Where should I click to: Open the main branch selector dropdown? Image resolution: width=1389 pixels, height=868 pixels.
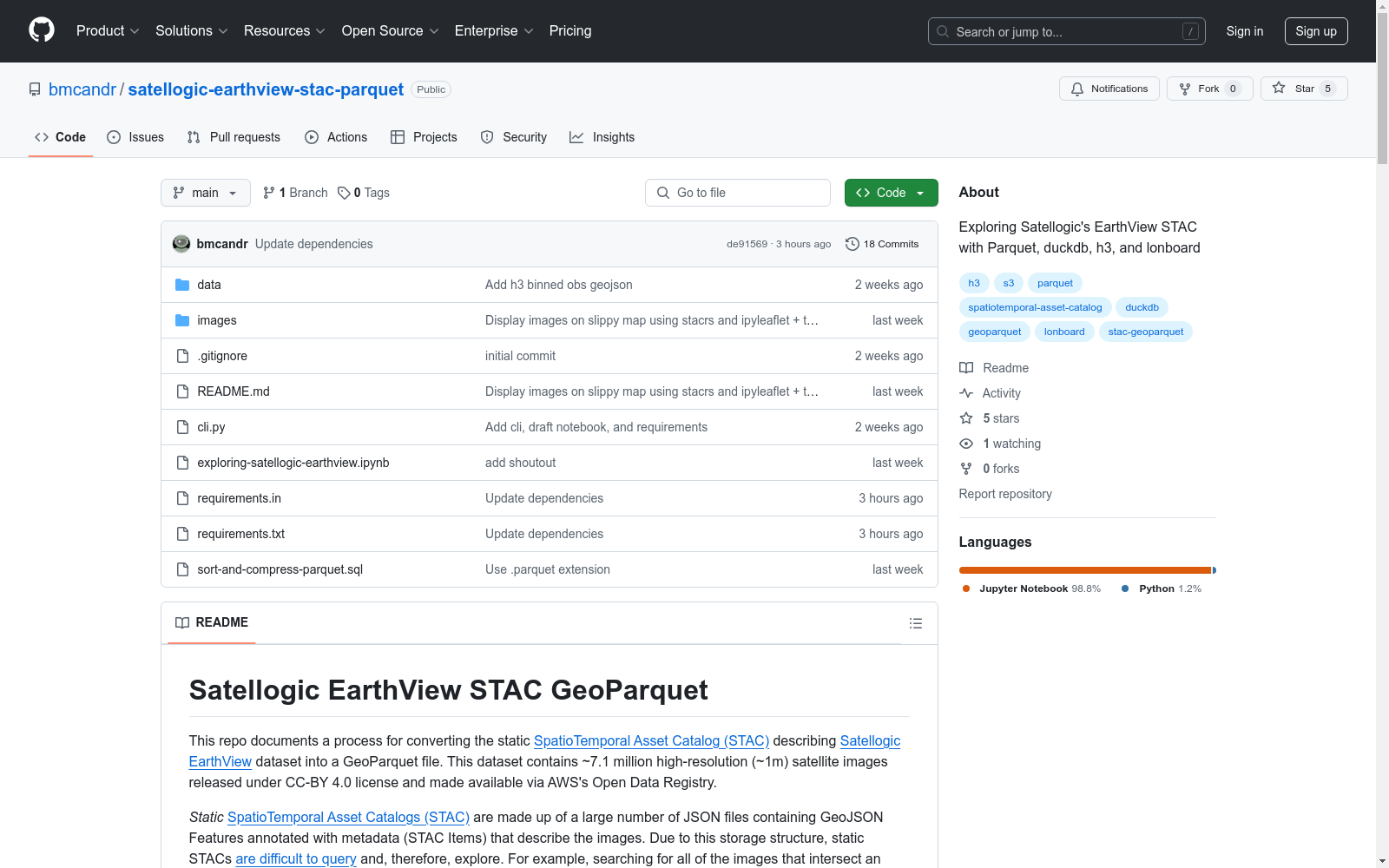pyautogui.click(x=206, y=193)
